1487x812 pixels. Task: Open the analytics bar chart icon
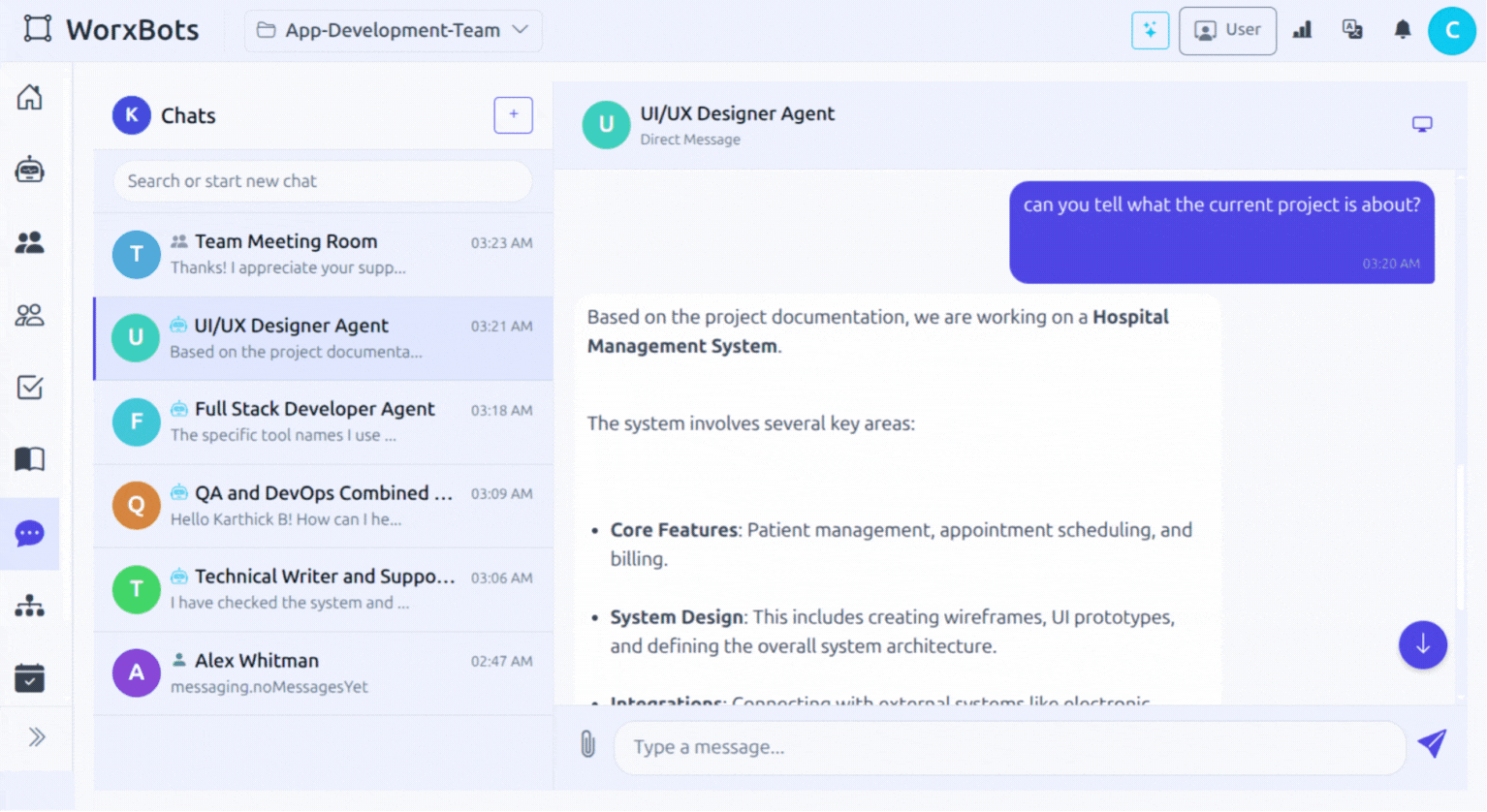click(x=1302, y=29)
